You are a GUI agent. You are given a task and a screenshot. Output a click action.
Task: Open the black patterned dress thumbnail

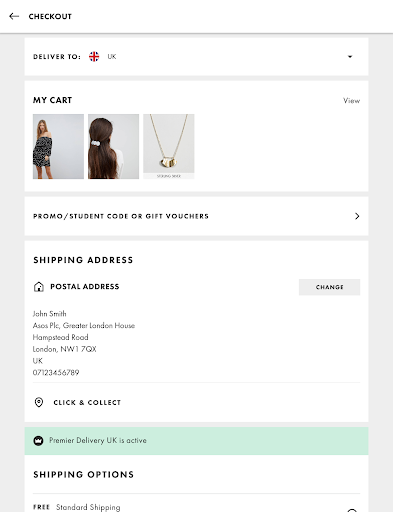(58, 147)
